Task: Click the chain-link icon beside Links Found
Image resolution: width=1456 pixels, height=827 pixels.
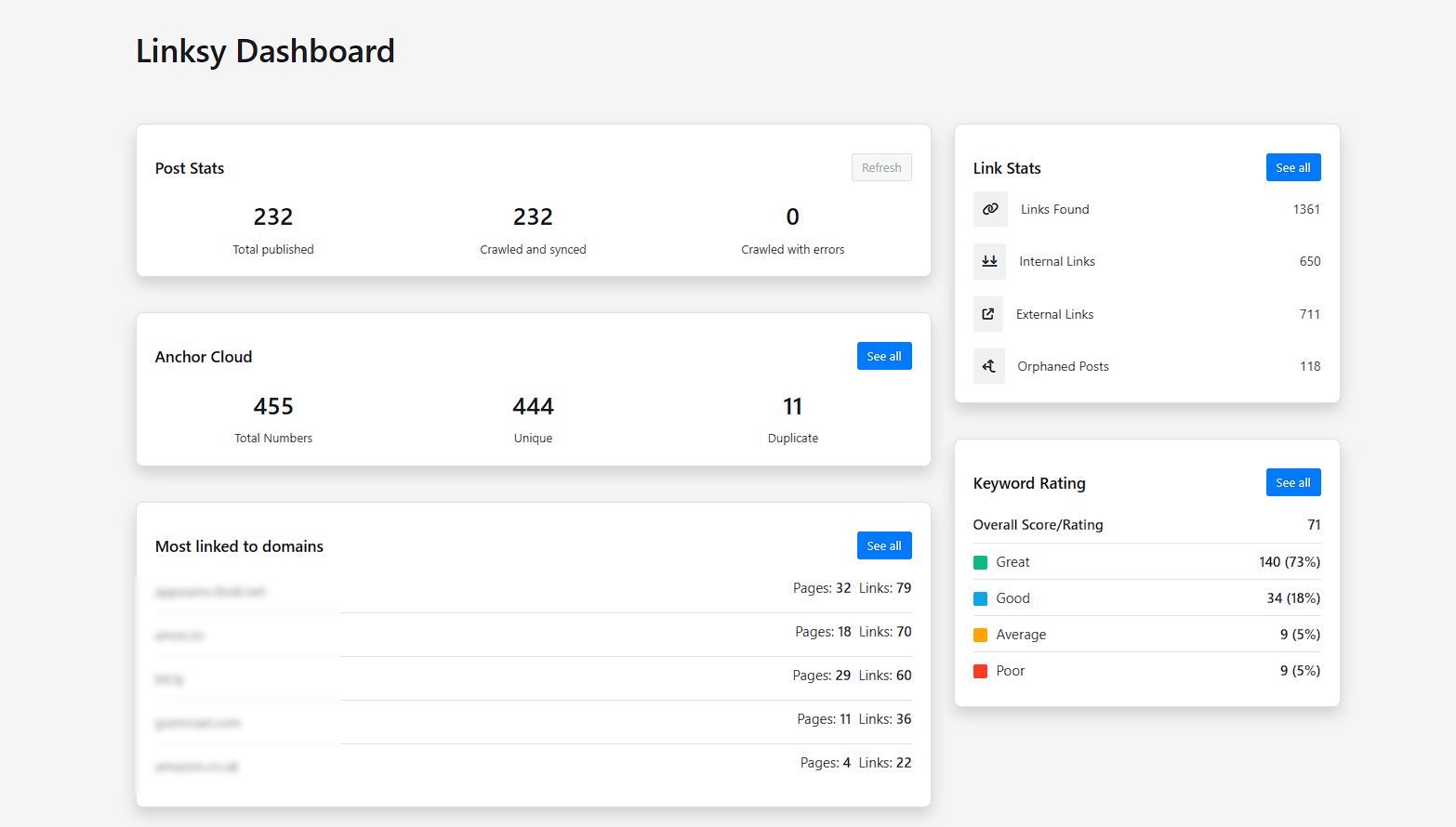Action: coord(990,209)
